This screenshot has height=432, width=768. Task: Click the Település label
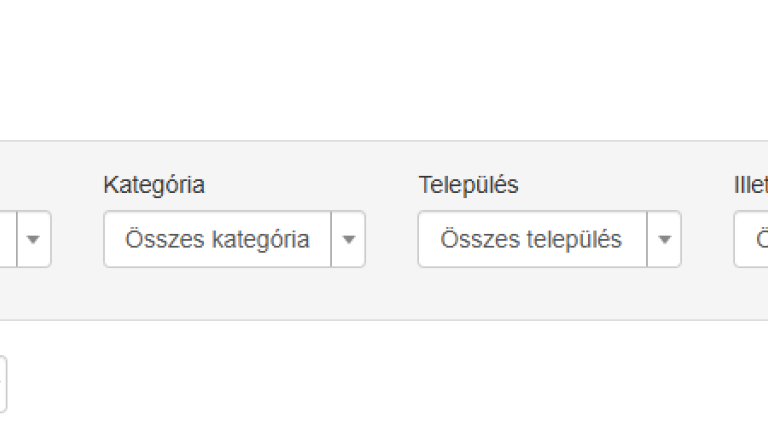pyautogui.click(x=468, y=185)
